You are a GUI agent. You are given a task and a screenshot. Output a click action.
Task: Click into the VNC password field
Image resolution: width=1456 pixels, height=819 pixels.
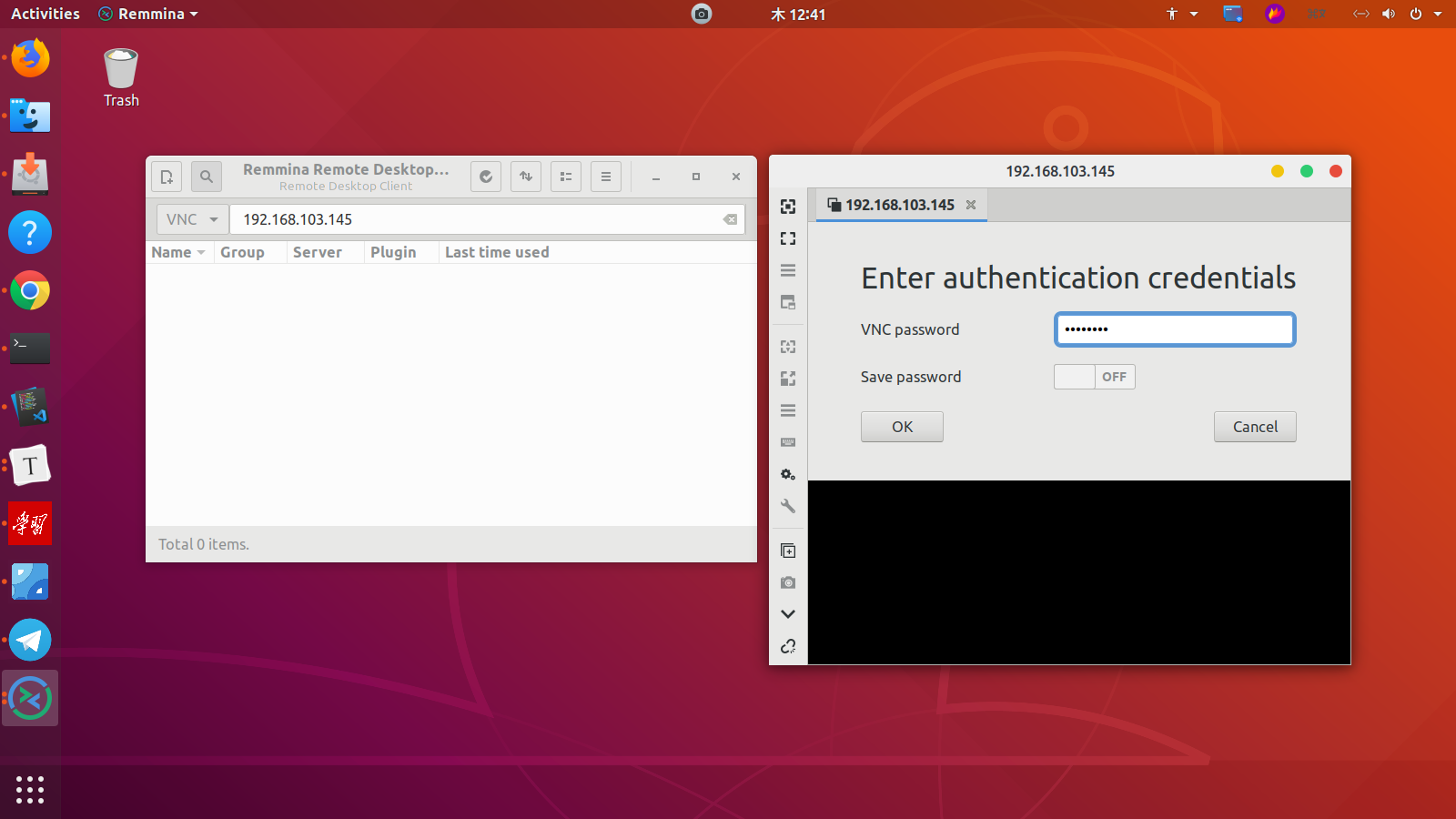pyautogui.click(x=1175, y=329)
